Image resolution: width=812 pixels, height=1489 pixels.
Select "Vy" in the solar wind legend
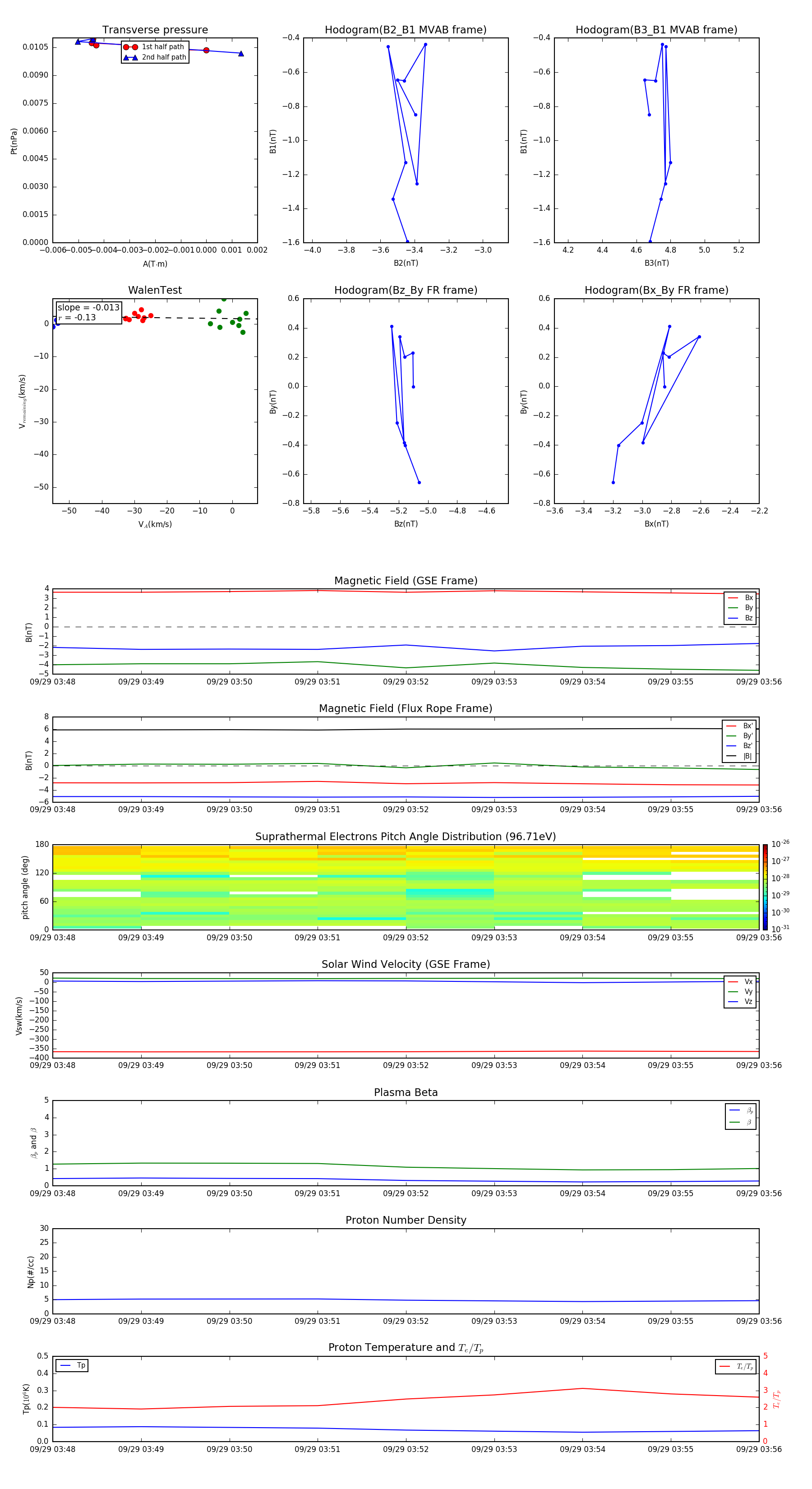[740, 991]
